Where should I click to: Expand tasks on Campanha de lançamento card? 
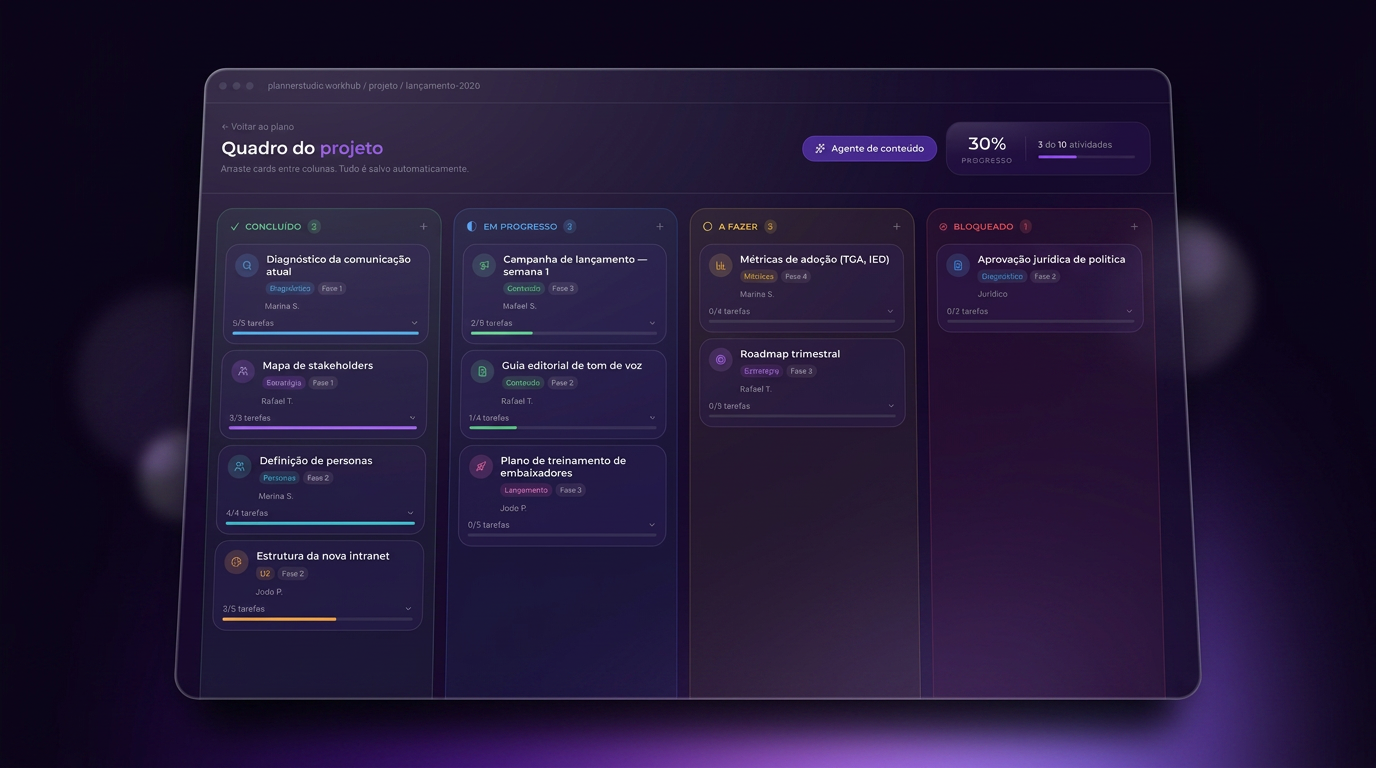pos(652,323)
